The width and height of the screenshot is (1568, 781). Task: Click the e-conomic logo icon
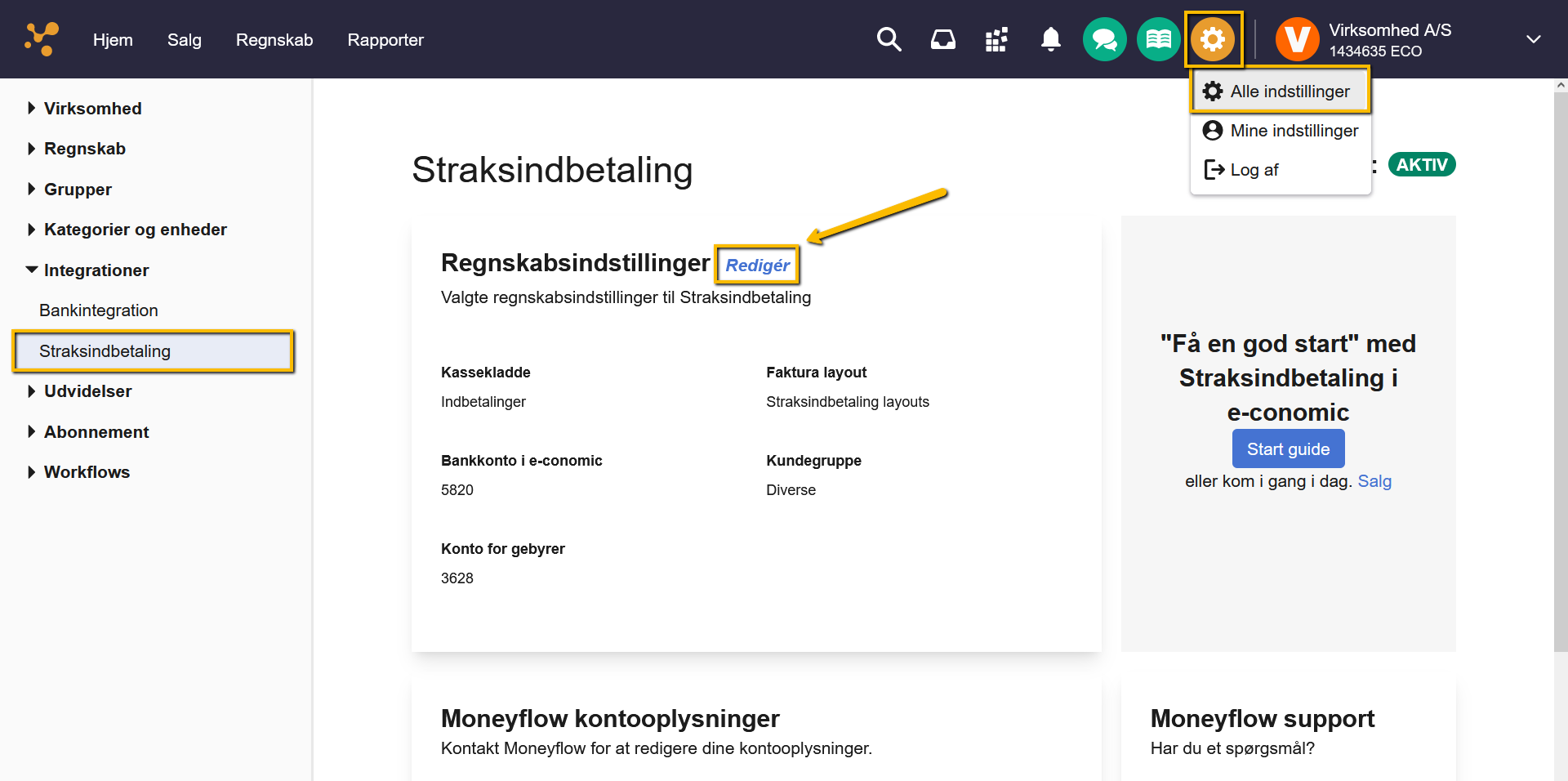point(41,39)
